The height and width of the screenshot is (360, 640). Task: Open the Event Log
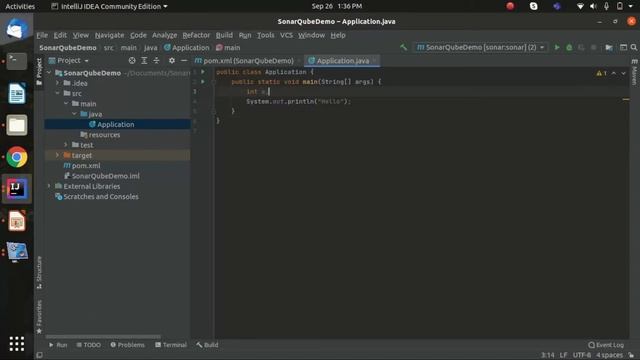(x=606, y=345)
